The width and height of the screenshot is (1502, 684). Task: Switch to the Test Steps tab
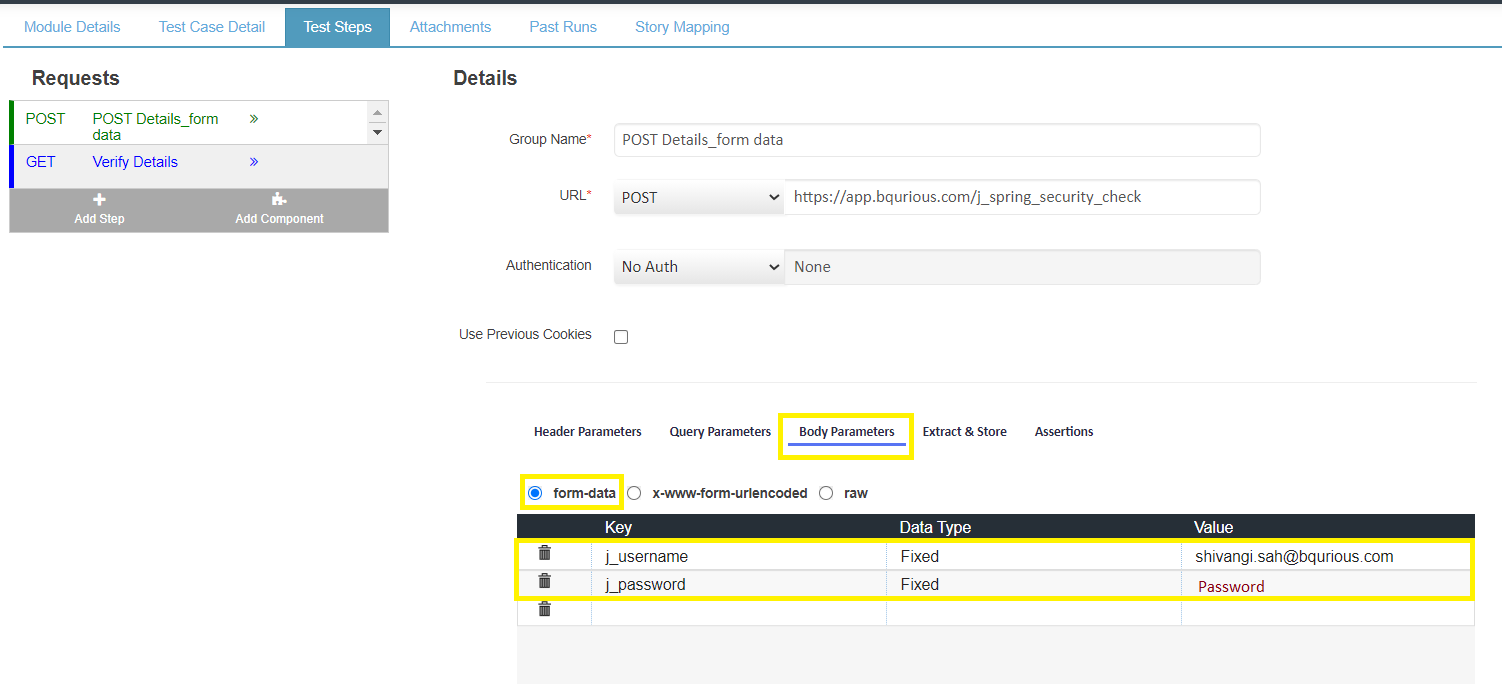(x=338, y=27)
